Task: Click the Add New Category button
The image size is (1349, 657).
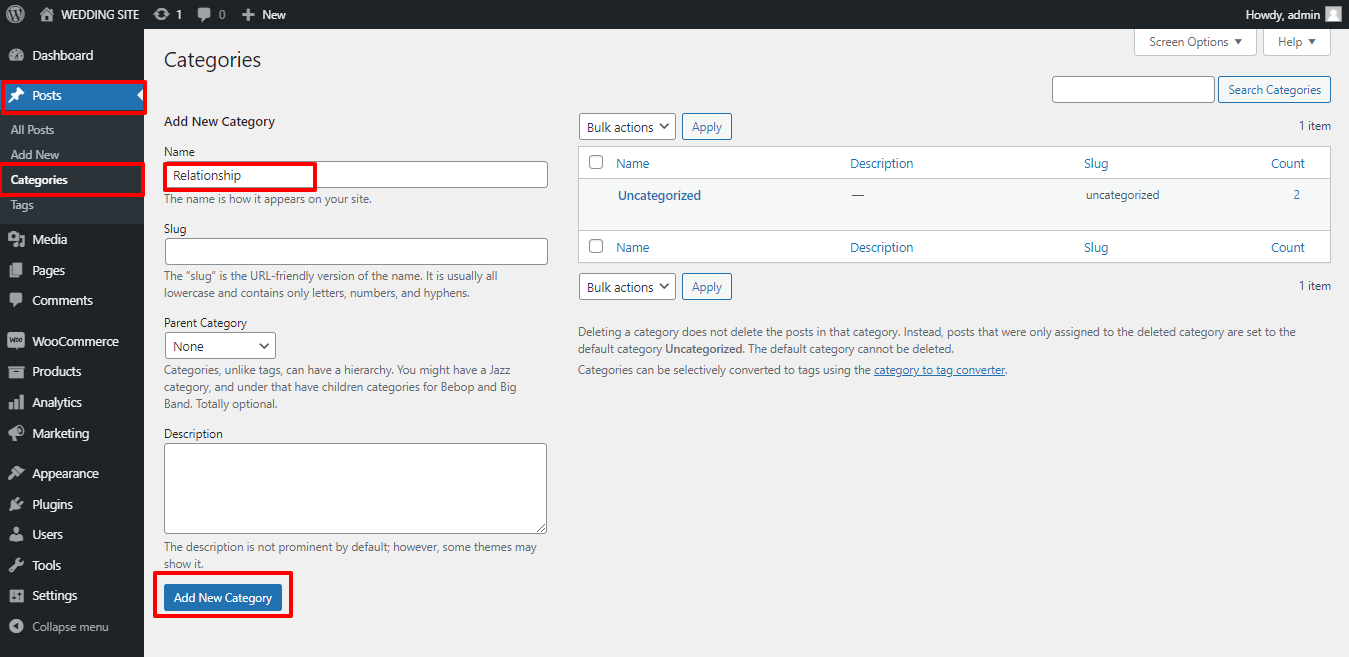Action: click(x=223, y=598)
